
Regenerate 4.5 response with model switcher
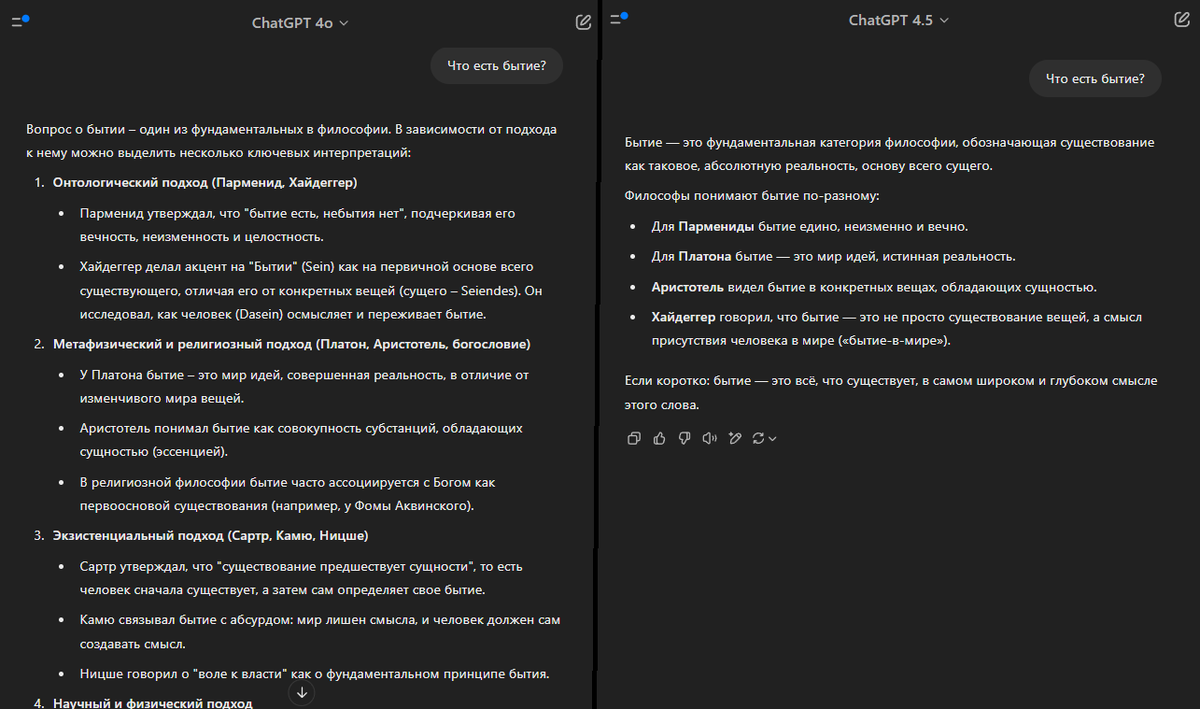[x=764, y=438]
